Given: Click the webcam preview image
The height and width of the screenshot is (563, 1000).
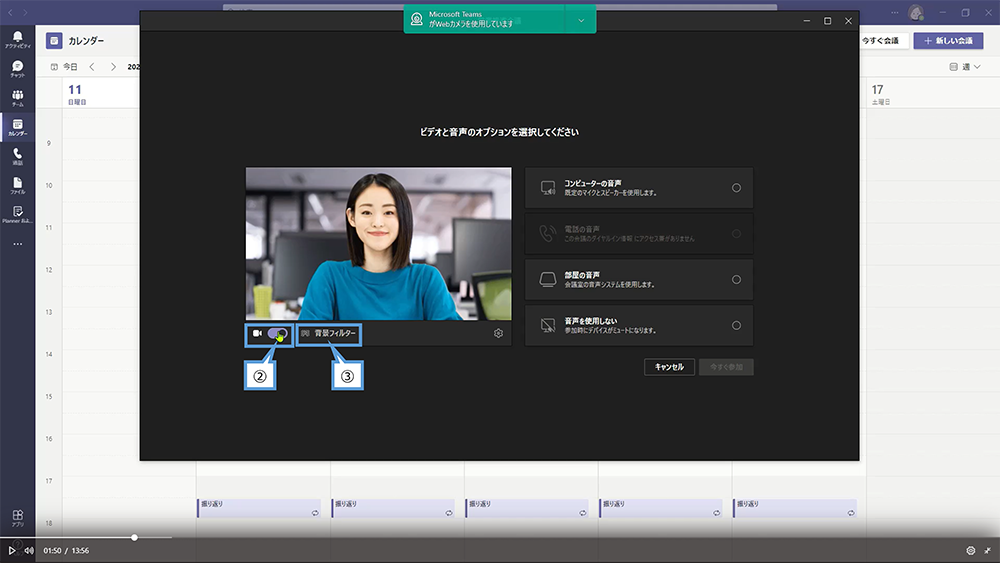Looking at the screenshot, I should (x=378, y=244).
